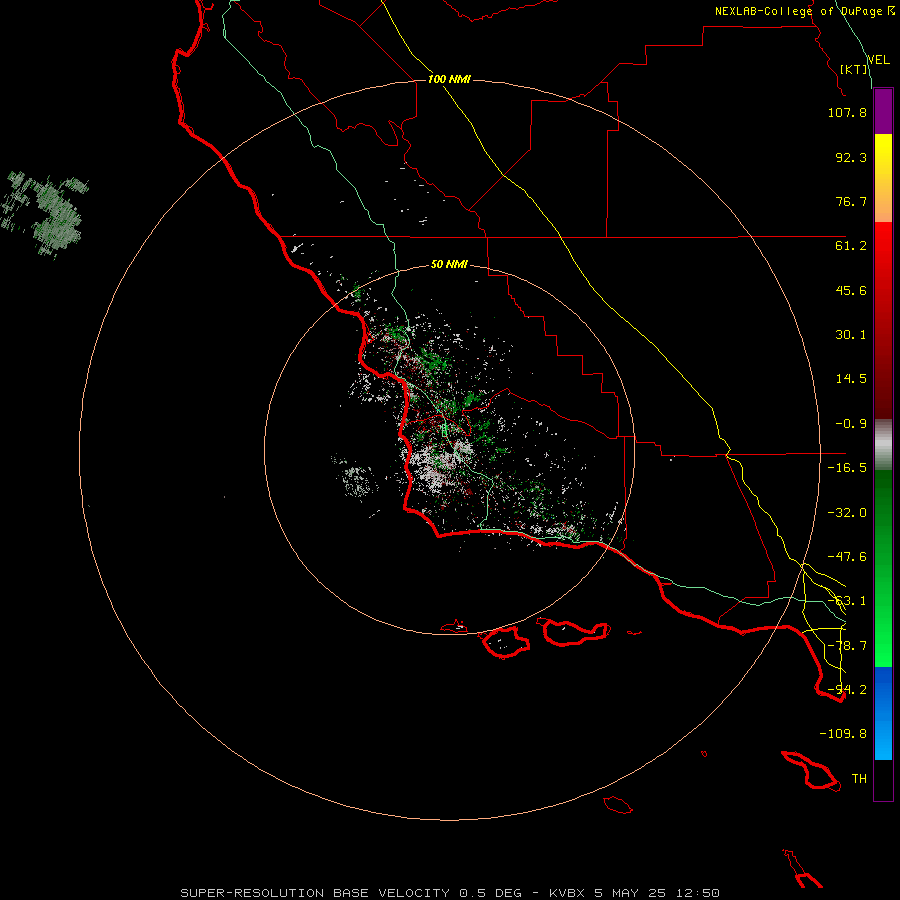
Task: Select the -0.9 velocity scale value
Action: click(x=851, y=424)
